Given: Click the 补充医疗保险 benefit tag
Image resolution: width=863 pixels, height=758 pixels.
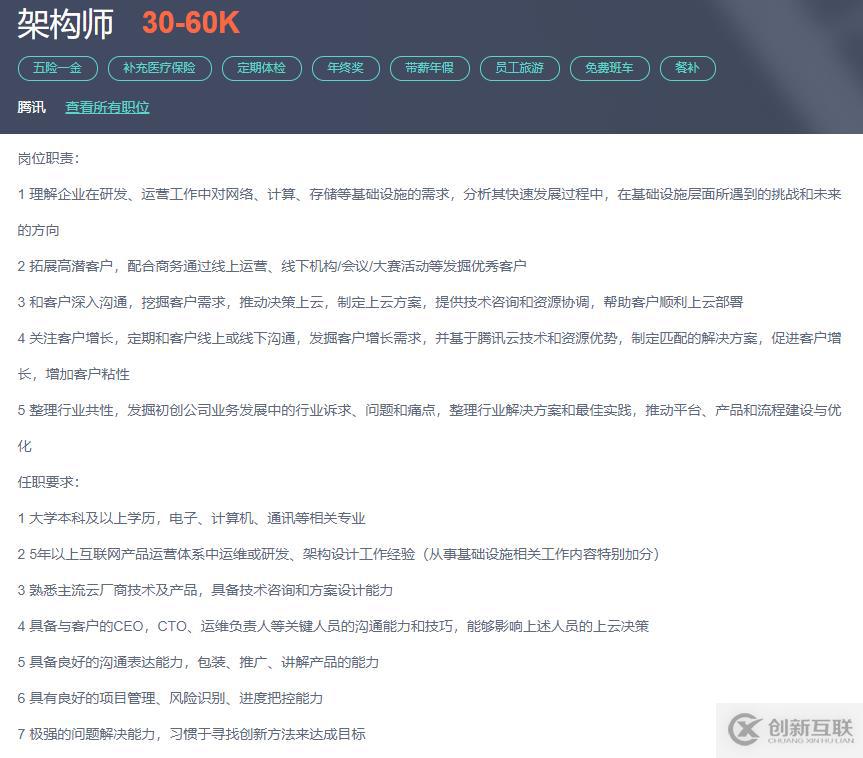Looking at the screenshot, I should tap(160, 68).
